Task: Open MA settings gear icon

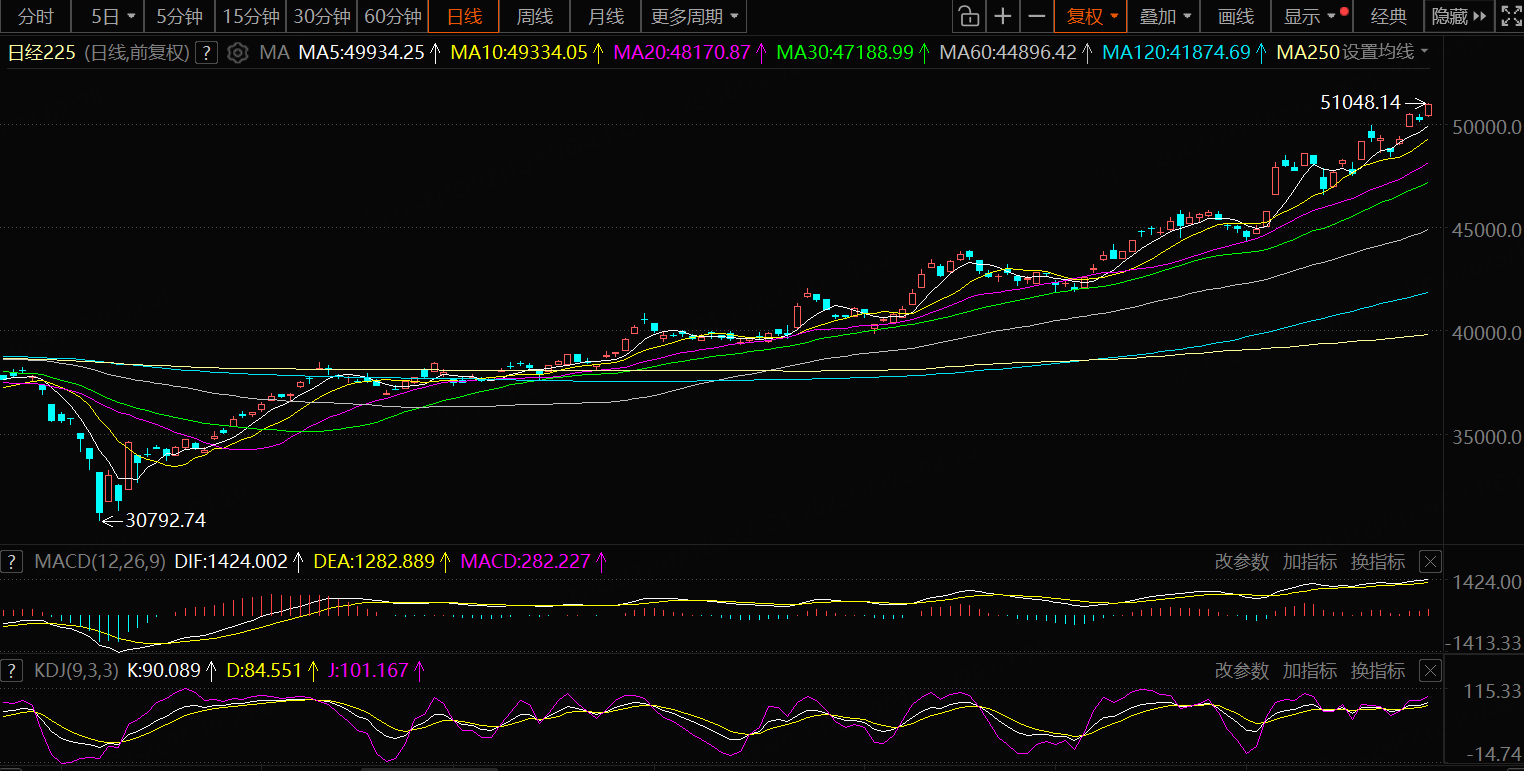Action: [237, 53]
